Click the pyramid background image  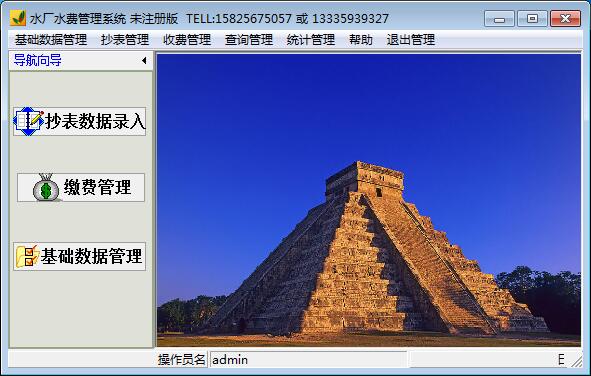click(x=369, y=200)
